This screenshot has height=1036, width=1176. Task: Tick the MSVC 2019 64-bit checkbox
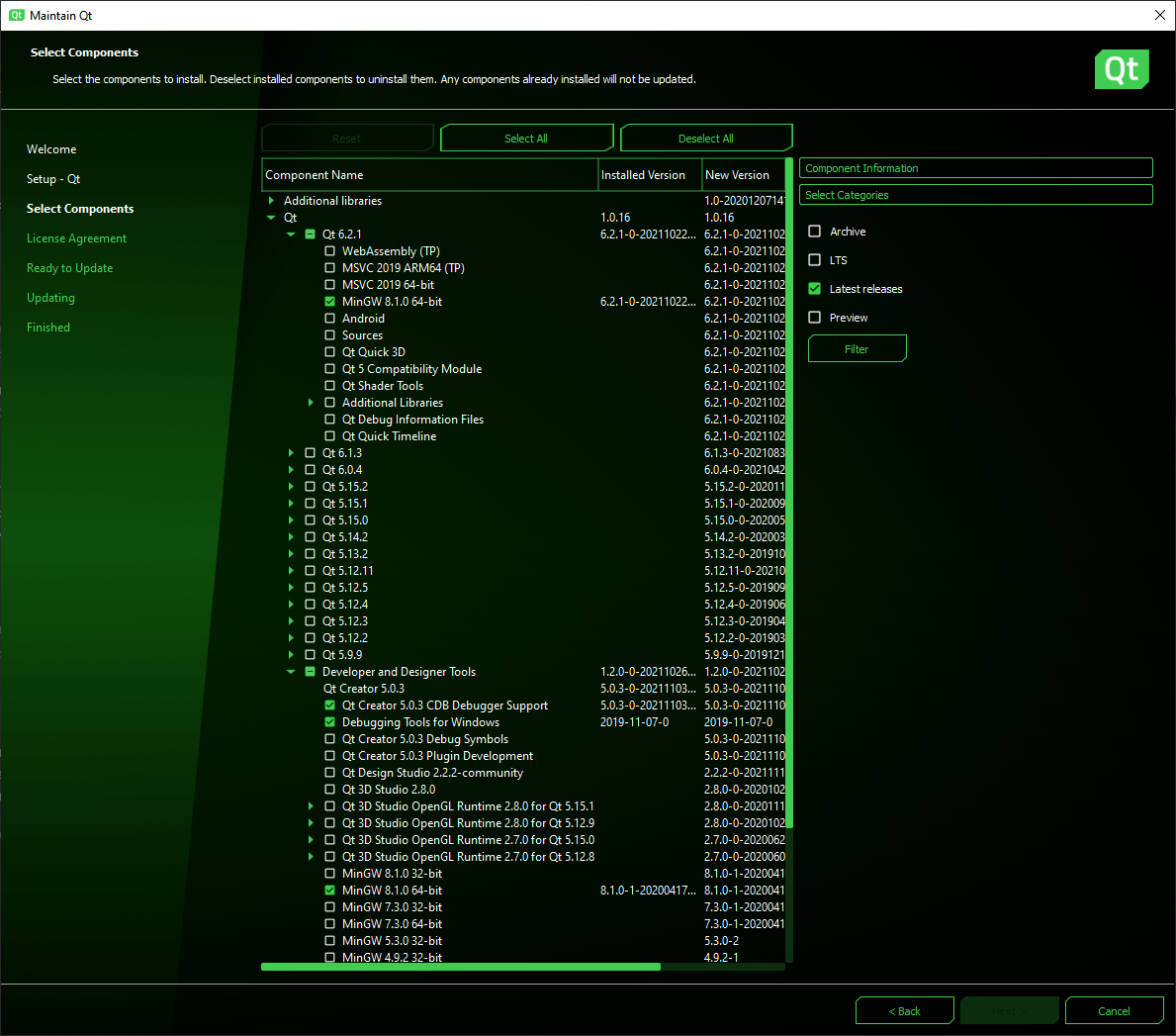[329, 284]
